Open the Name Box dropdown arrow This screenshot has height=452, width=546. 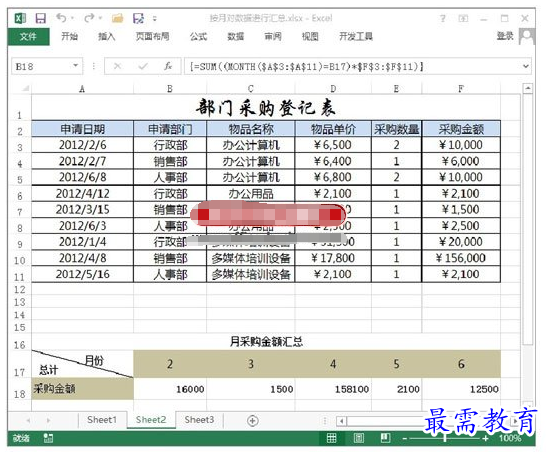(x=76, y=66)
